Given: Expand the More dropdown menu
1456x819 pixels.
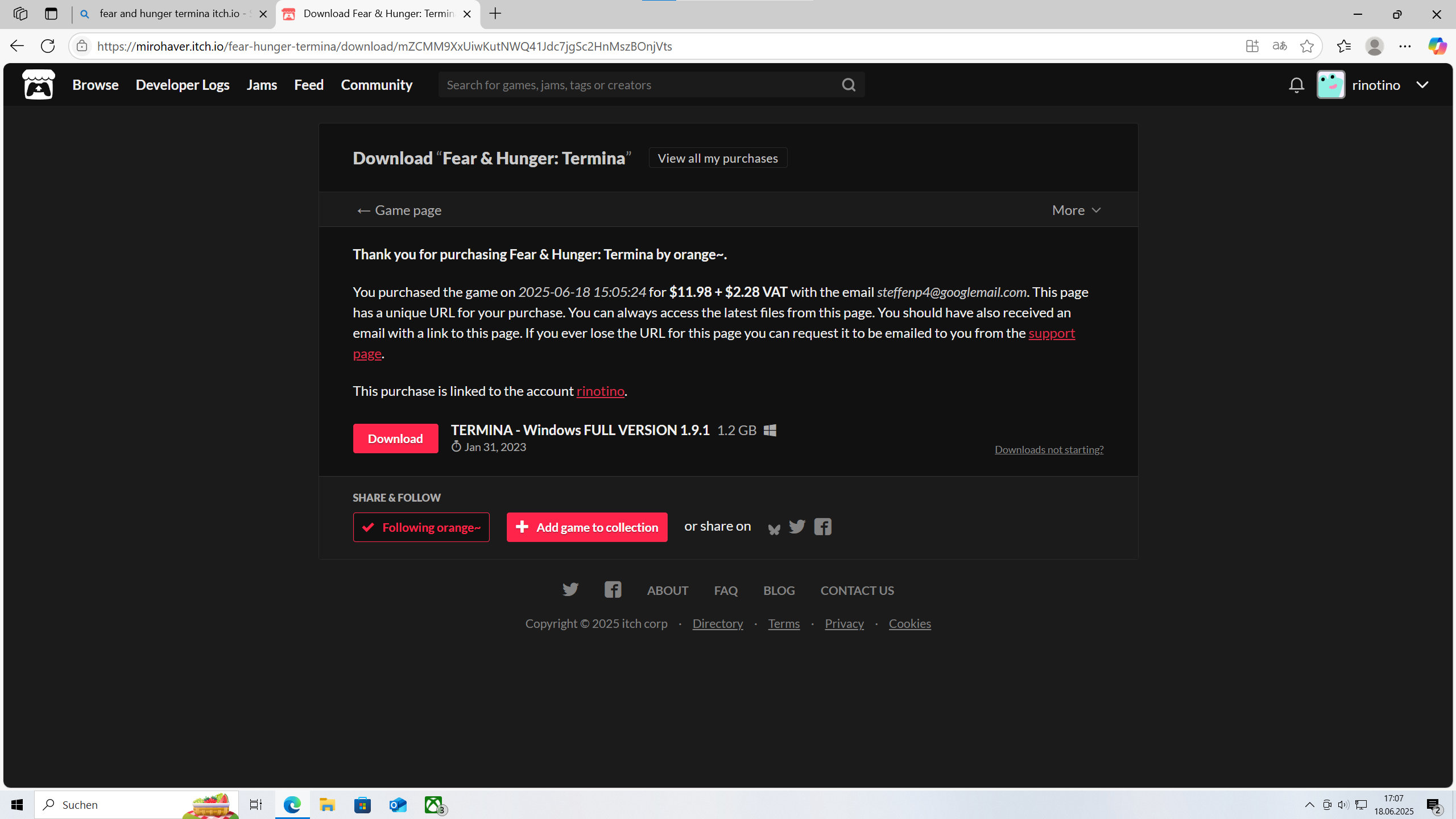Looking at the screenshot, I should [1077, 210].
